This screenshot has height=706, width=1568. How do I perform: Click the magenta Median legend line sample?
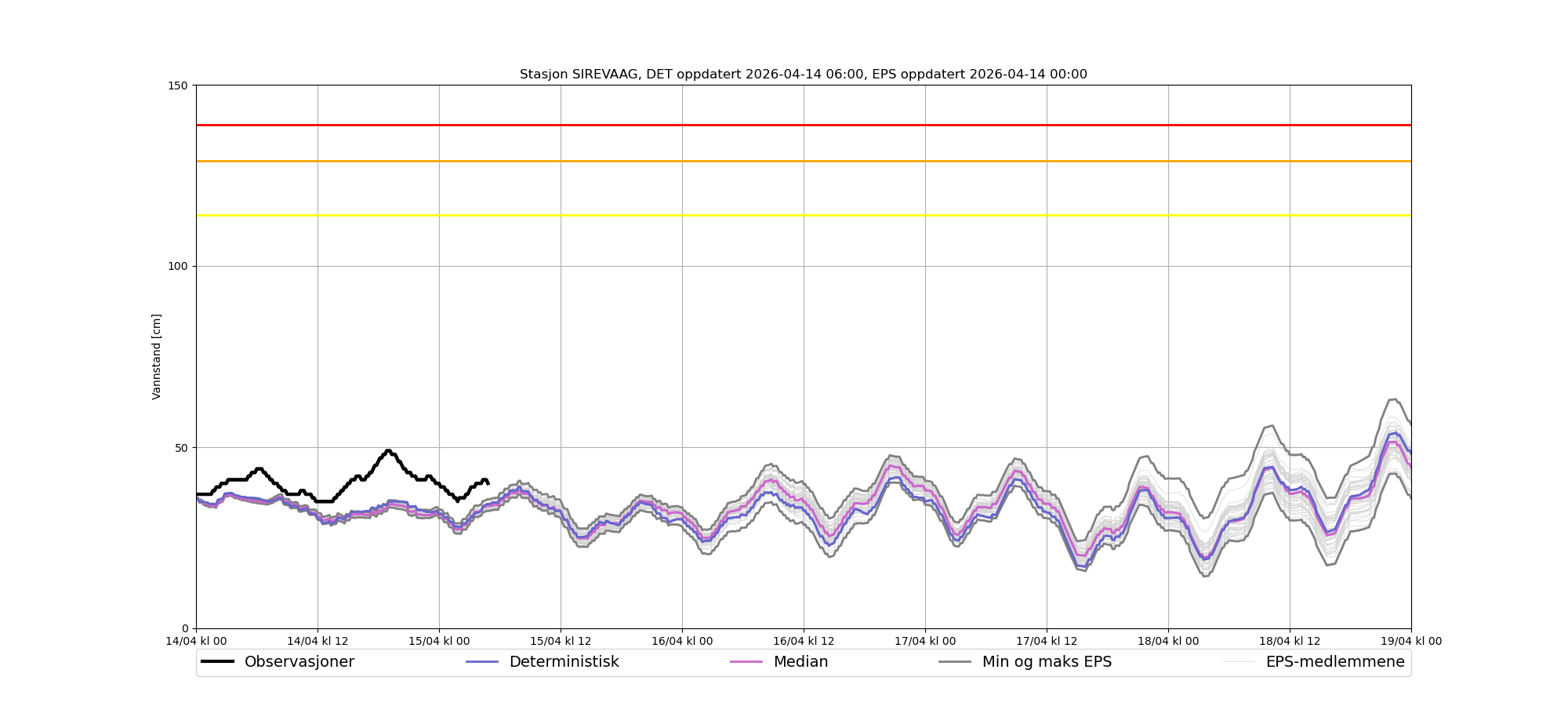click(746, 662)
